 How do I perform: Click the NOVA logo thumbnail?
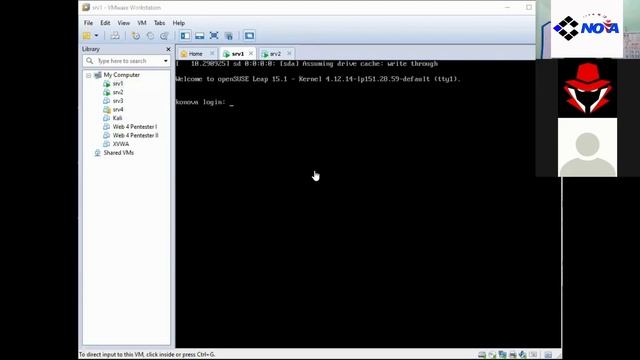pos(587,29)
